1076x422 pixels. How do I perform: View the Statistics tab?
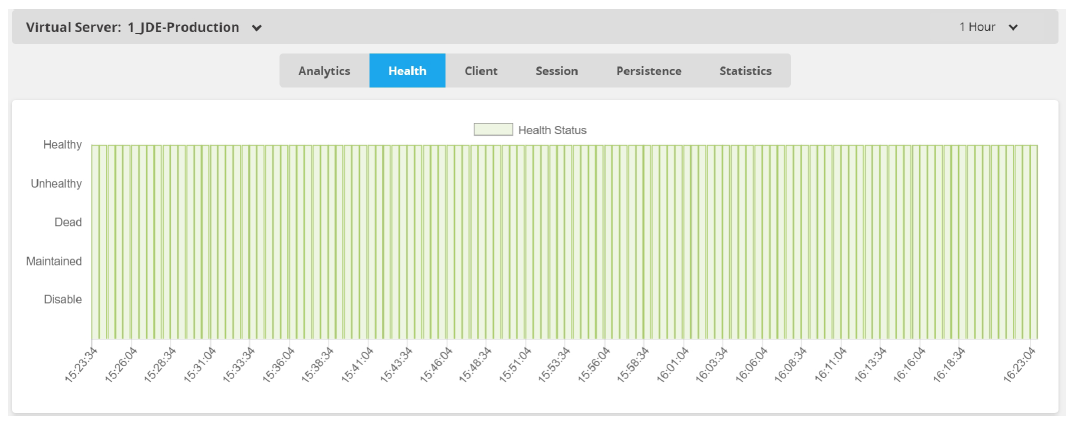[x=745, y=71]
